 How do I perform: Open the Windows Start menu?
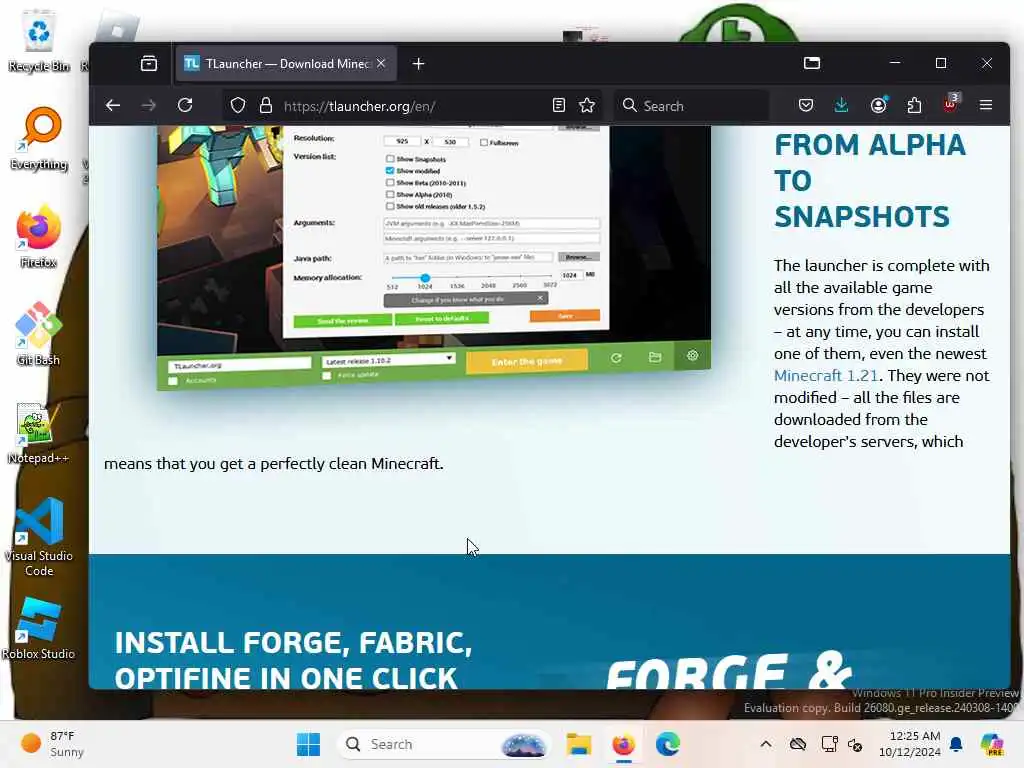click(x=308, y=744)
